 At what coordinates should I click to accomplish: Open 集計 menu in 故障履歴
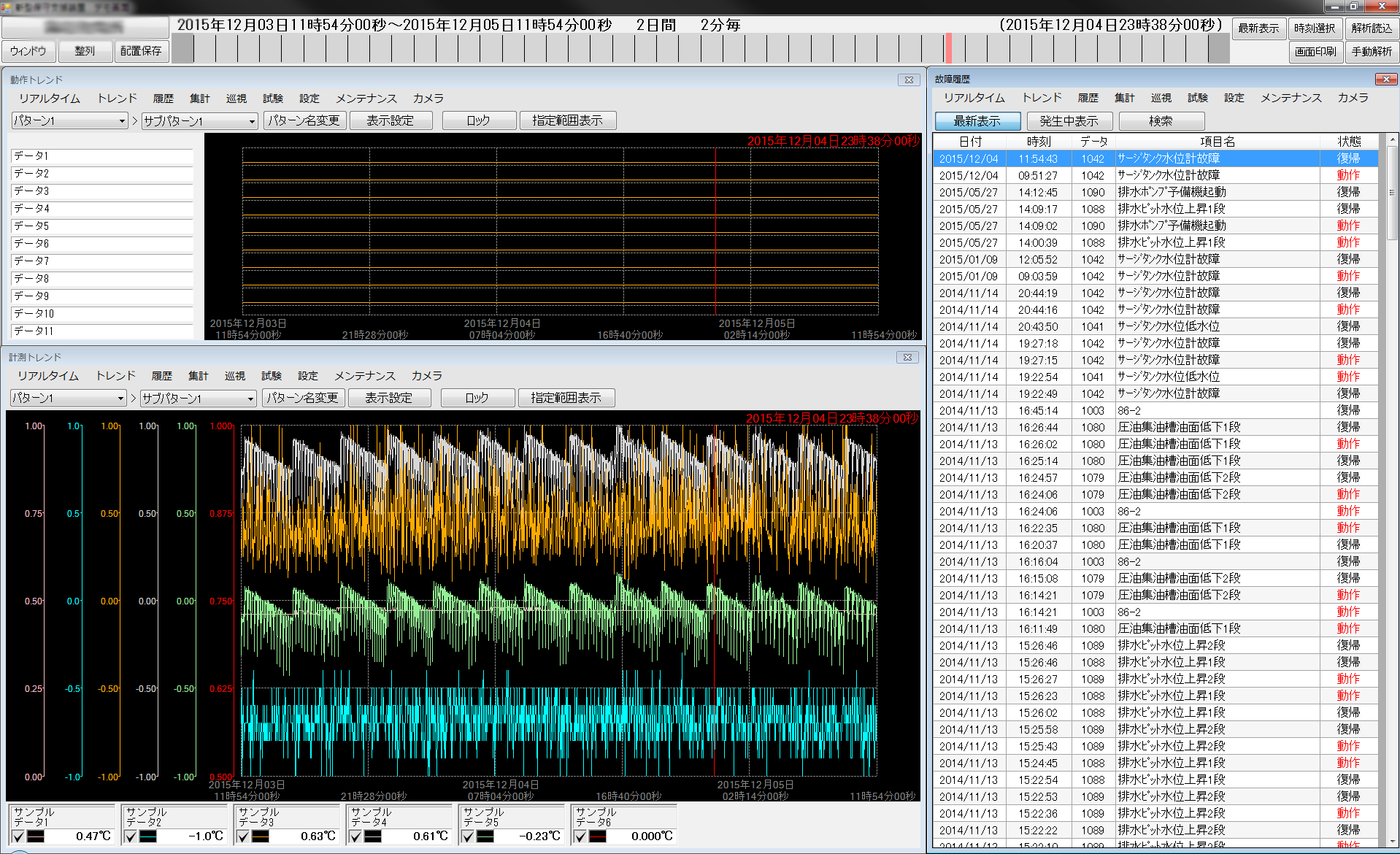click(1125, 98)
